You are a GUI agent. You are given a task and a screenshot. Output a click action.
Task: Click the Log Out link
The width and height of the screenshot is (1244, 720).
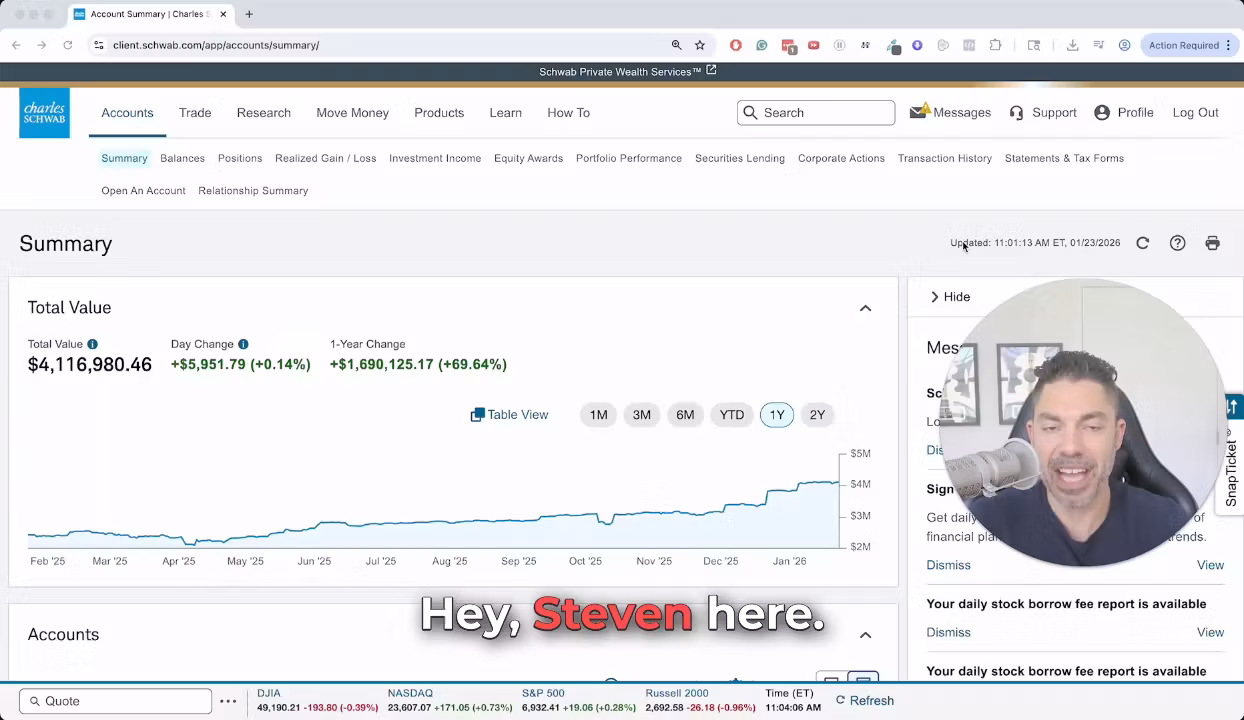(x=1195, y=112)
